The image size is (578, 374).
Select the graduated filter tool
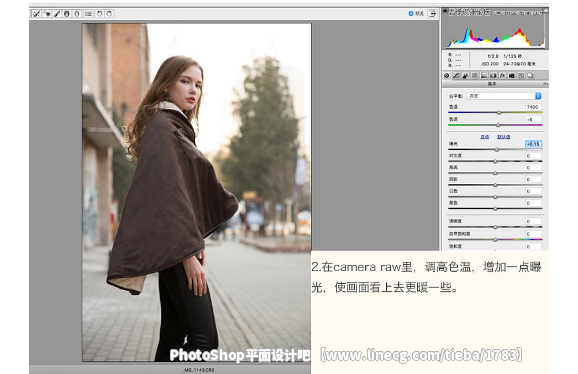coord(67,14)
